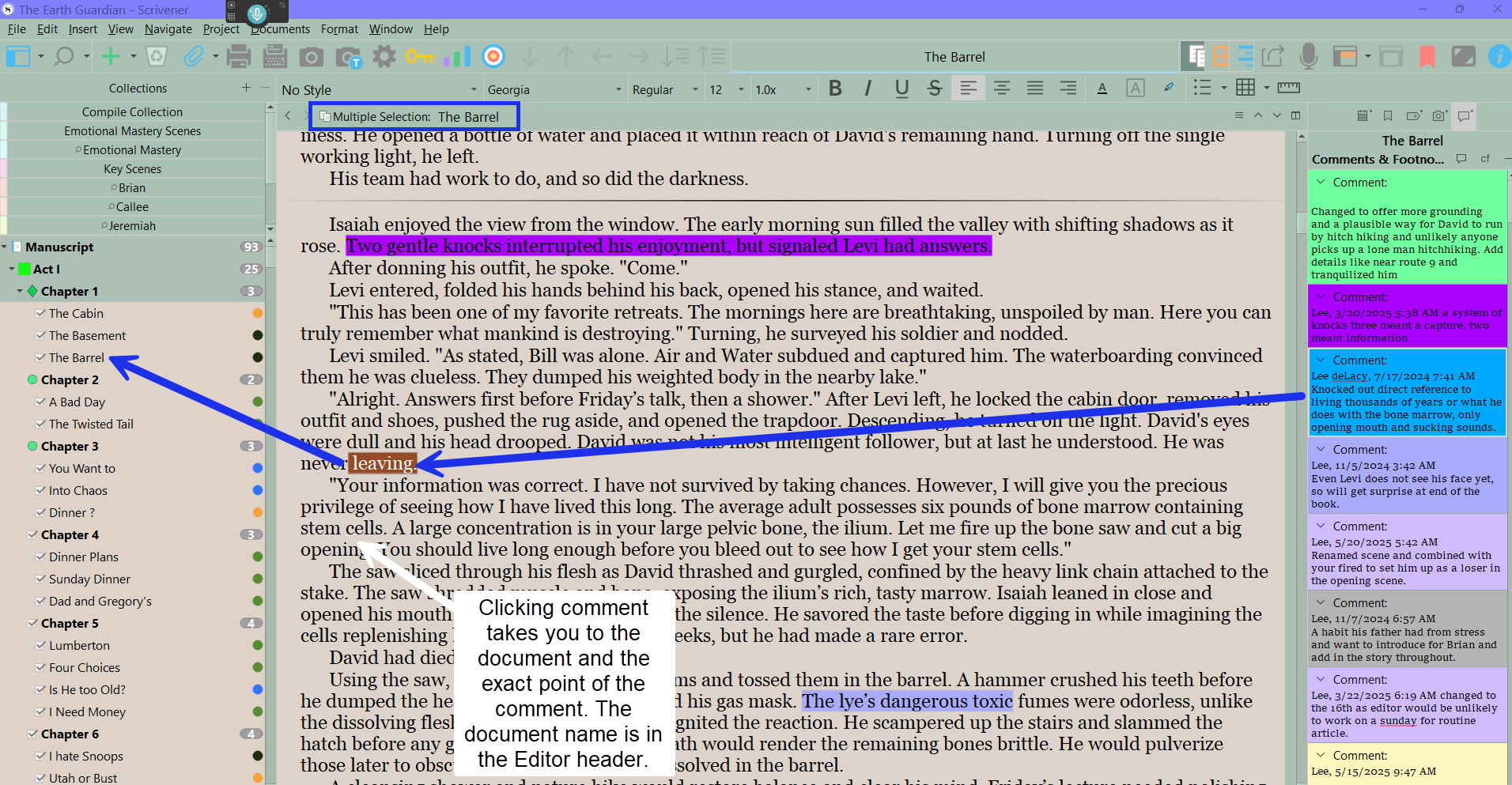Take a snapshot with camera icon
The image size is (1512, 785).
click(x=311, y=57)
